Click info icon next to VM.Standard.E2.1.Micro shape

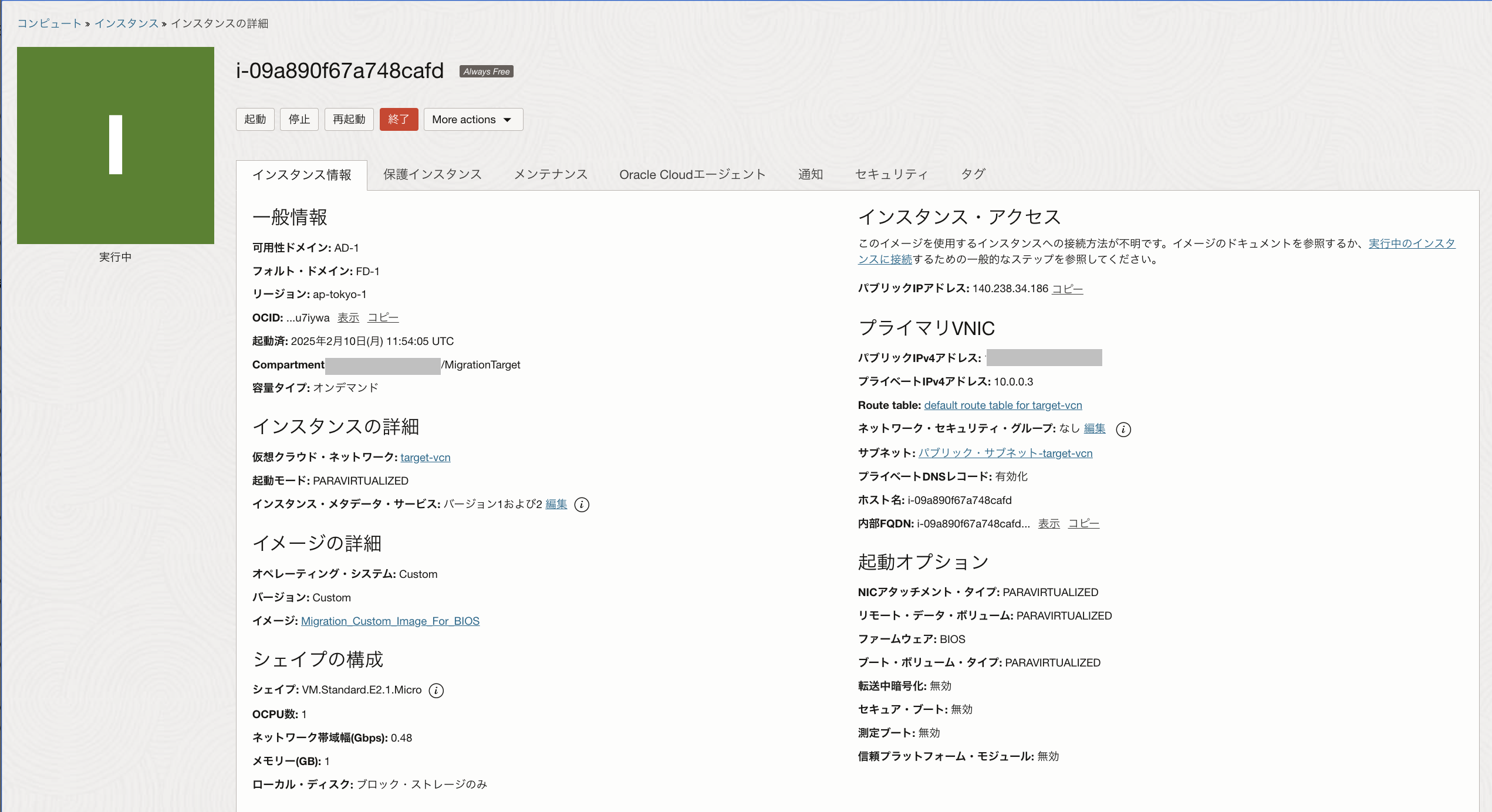pyautogui.click(x=436, y=691)
